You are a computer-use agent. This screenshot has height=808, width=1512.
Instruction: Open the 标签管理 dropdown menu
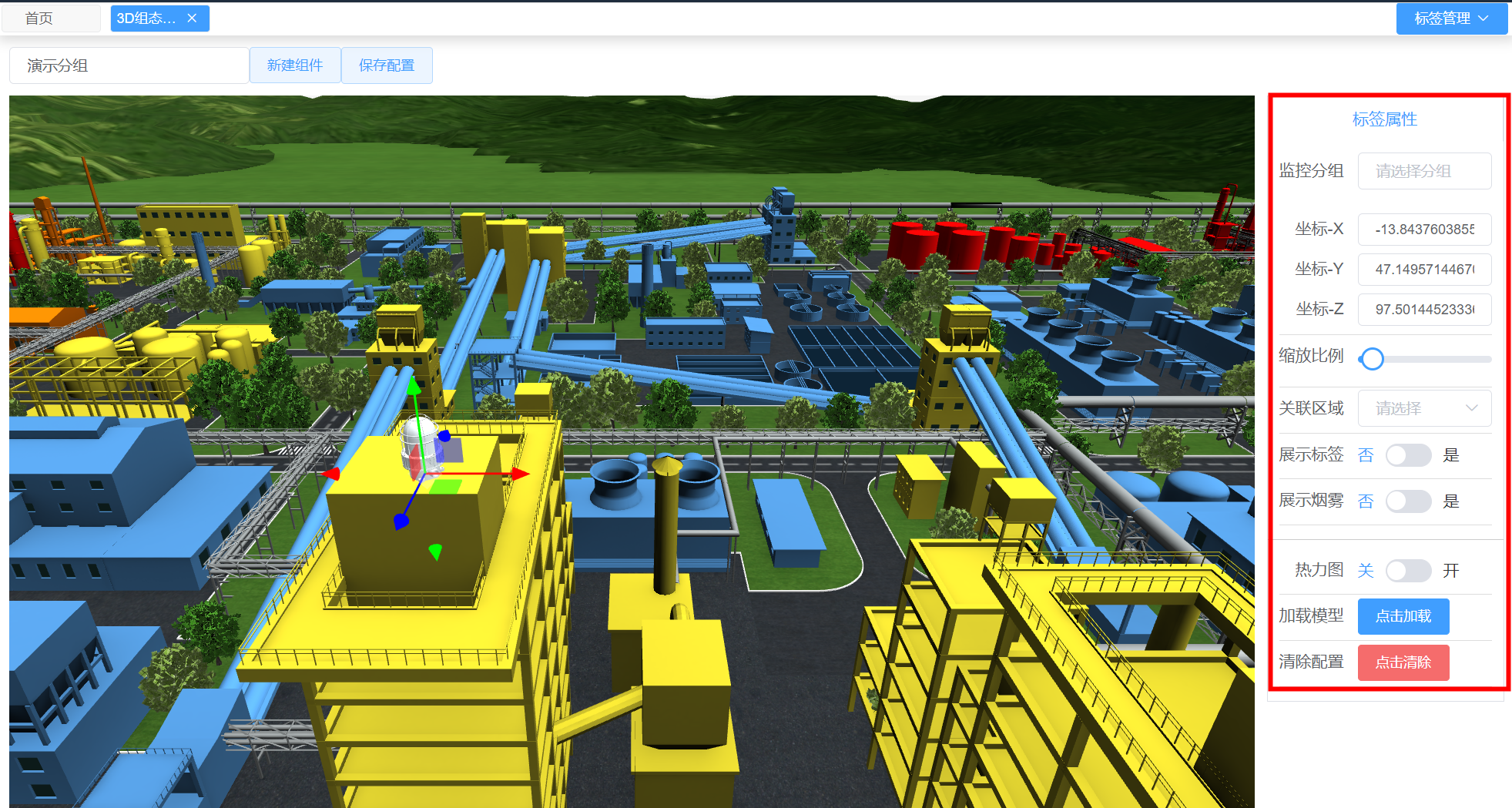tap(1451, 18)
